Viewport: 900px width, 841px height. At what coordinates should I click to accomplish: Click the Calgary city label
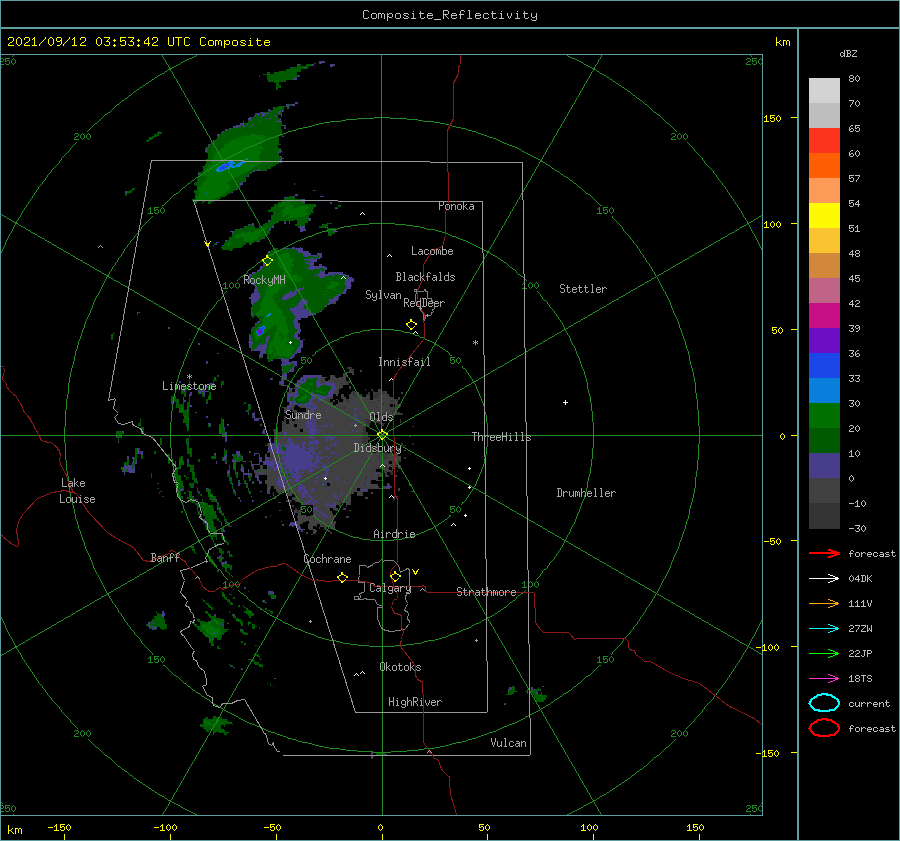click(x=390, y=588)
